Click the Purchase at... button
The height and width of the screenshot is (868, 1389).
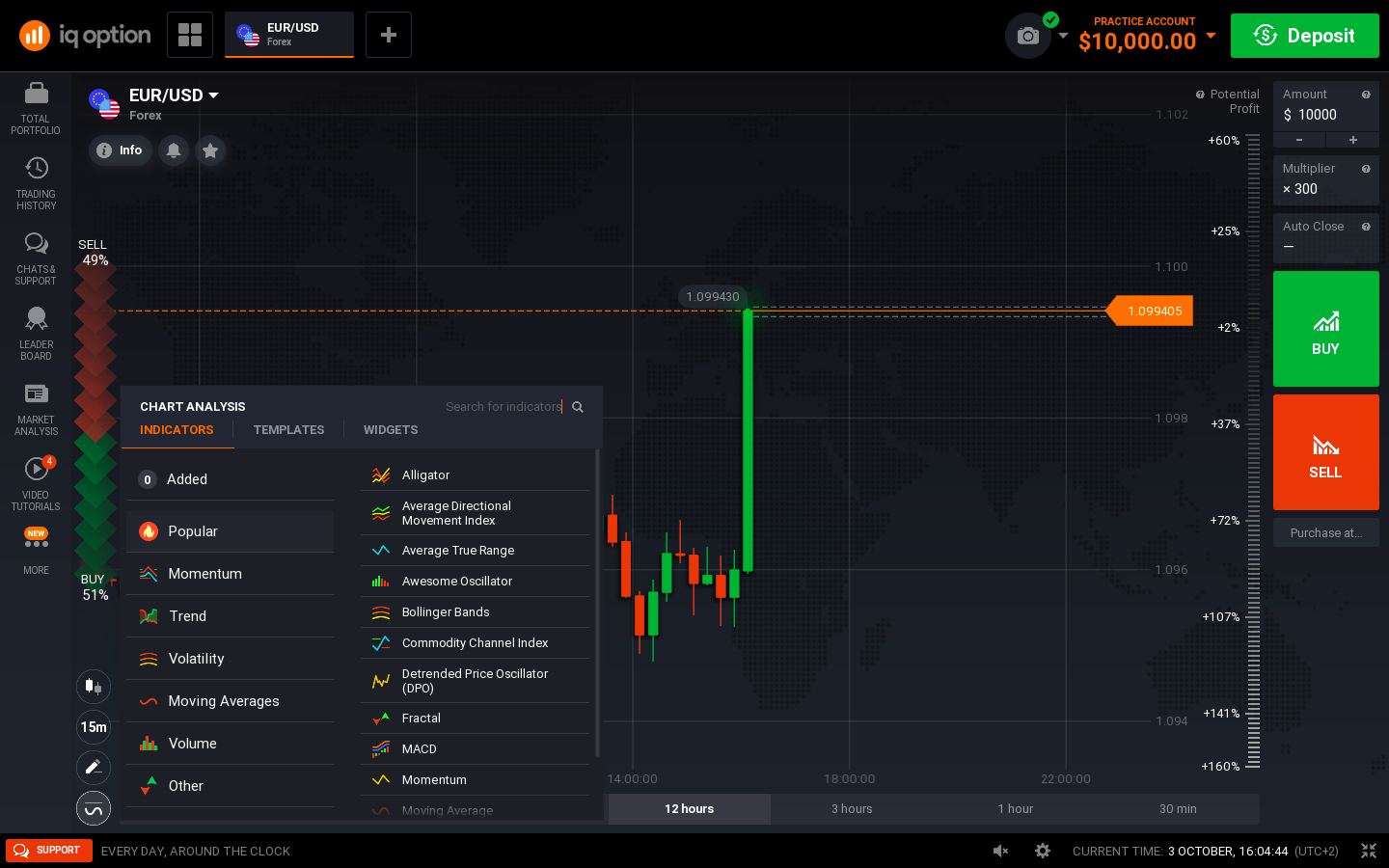click(x=1326, y=533)
